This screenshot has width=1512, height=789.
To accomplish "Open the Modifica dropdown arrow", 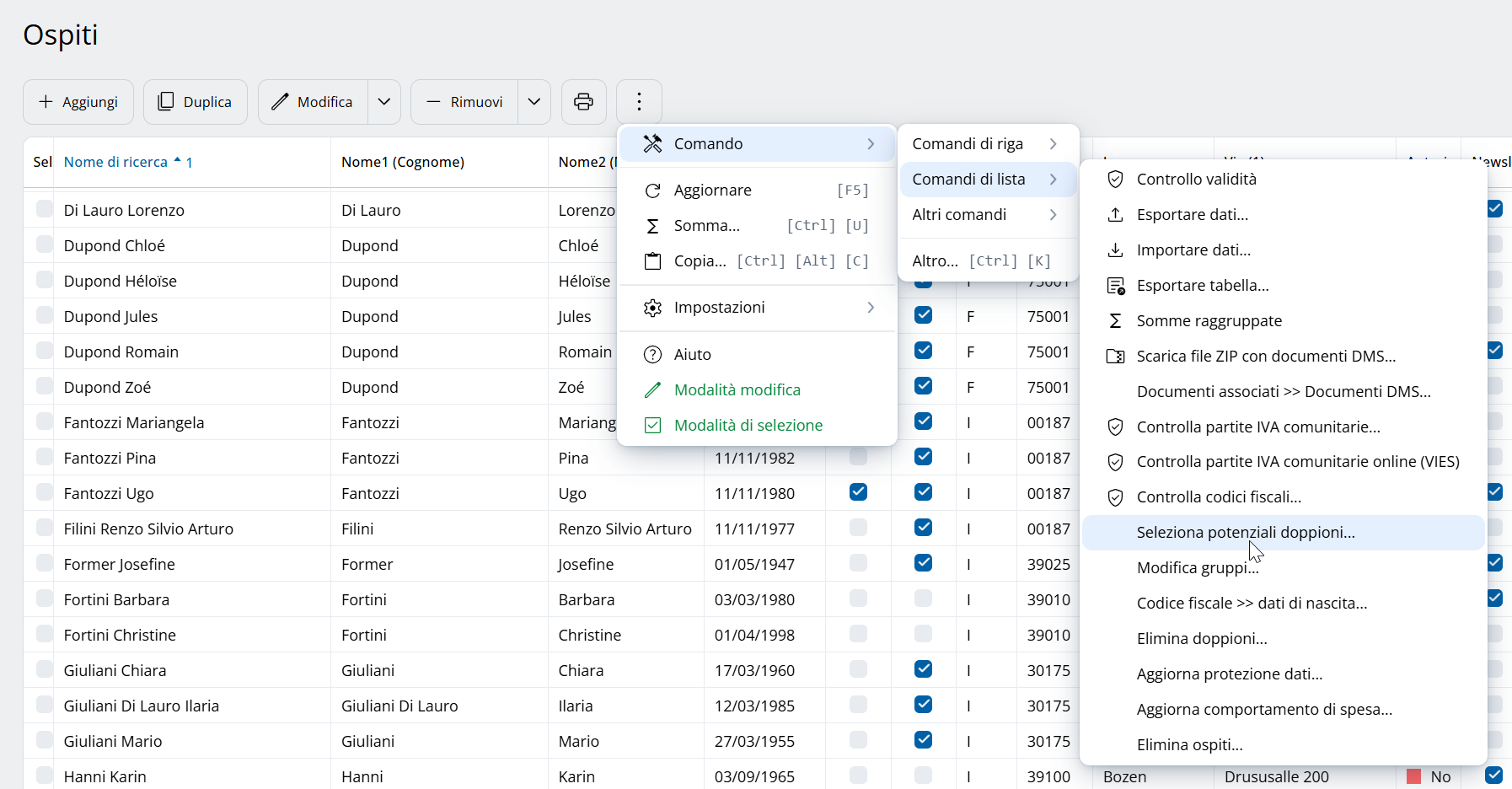I will 384,102.
